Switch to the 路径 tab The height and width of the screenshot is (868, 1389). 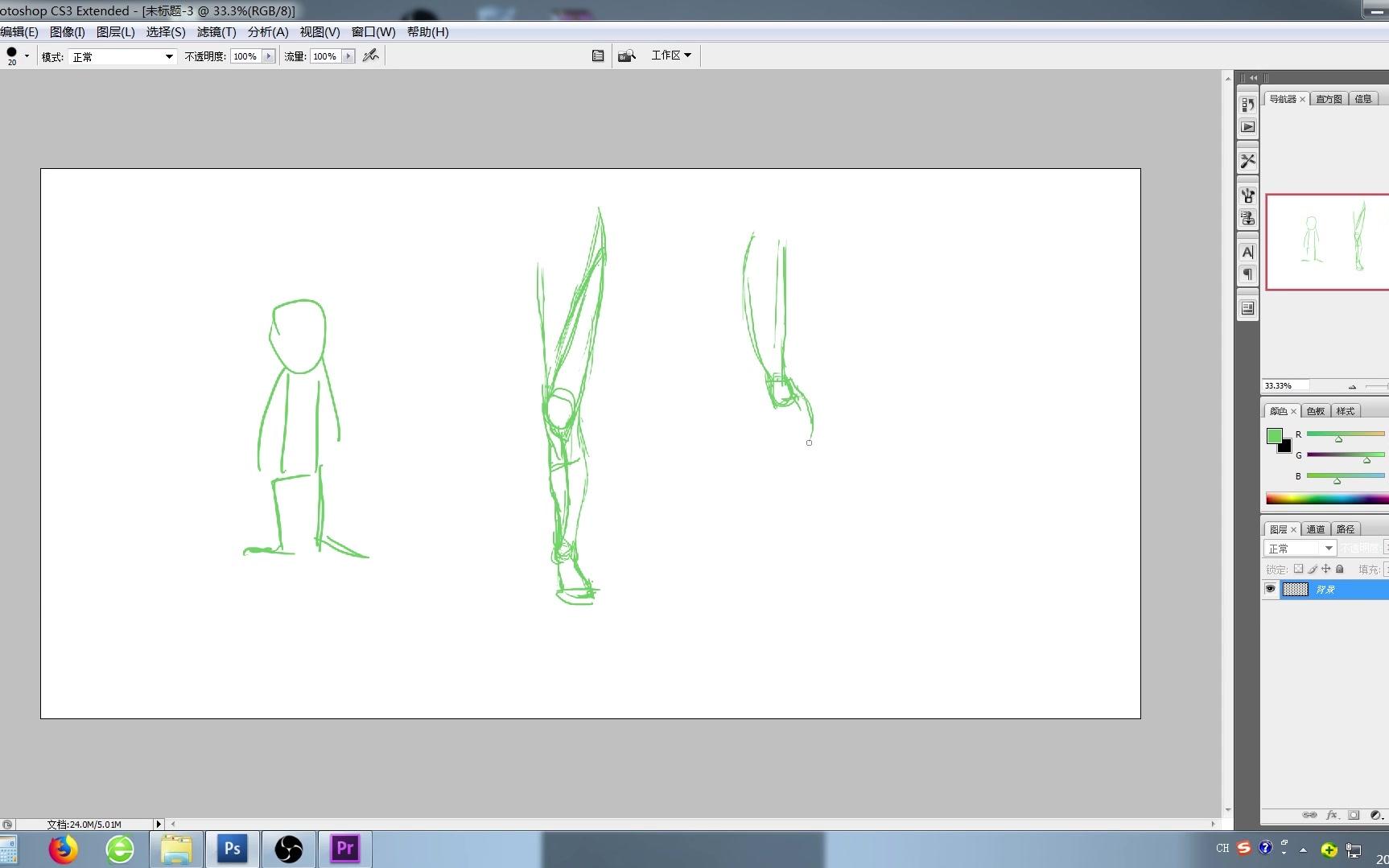coord(1346,529)
